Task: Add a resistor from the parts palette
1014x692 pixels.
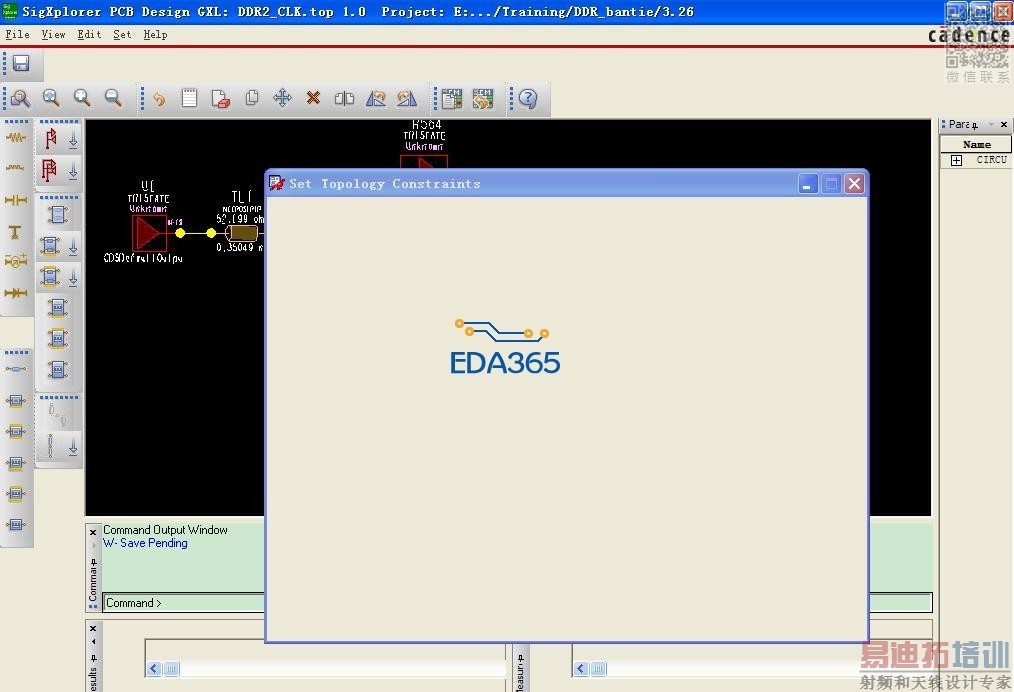Action: pos(16,137)
